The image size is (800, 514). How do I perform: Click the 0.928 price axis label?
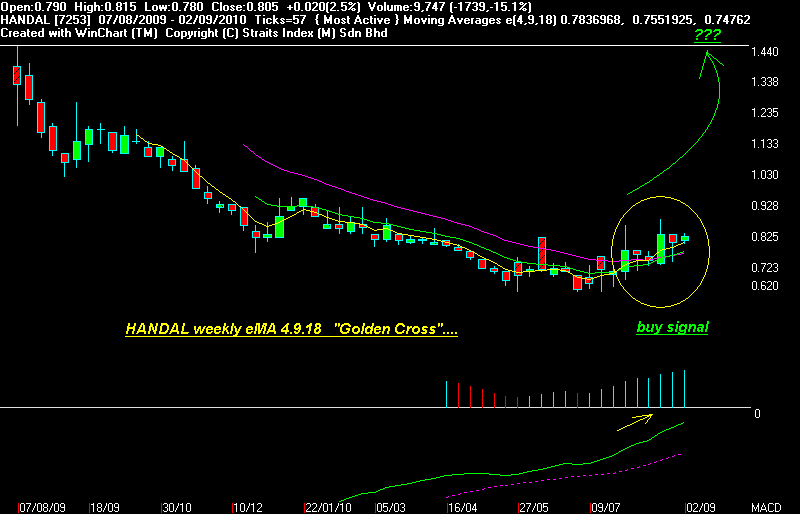(765, 206)
